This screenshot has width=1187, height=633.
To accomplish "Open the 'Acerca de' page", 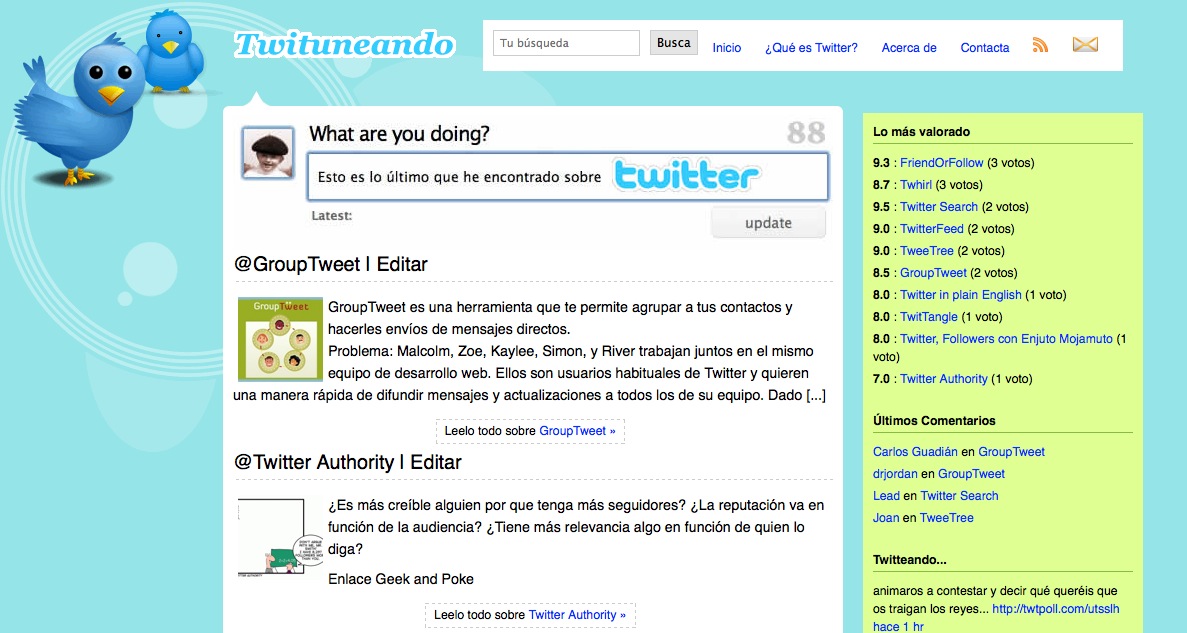I will pos(909,48).
